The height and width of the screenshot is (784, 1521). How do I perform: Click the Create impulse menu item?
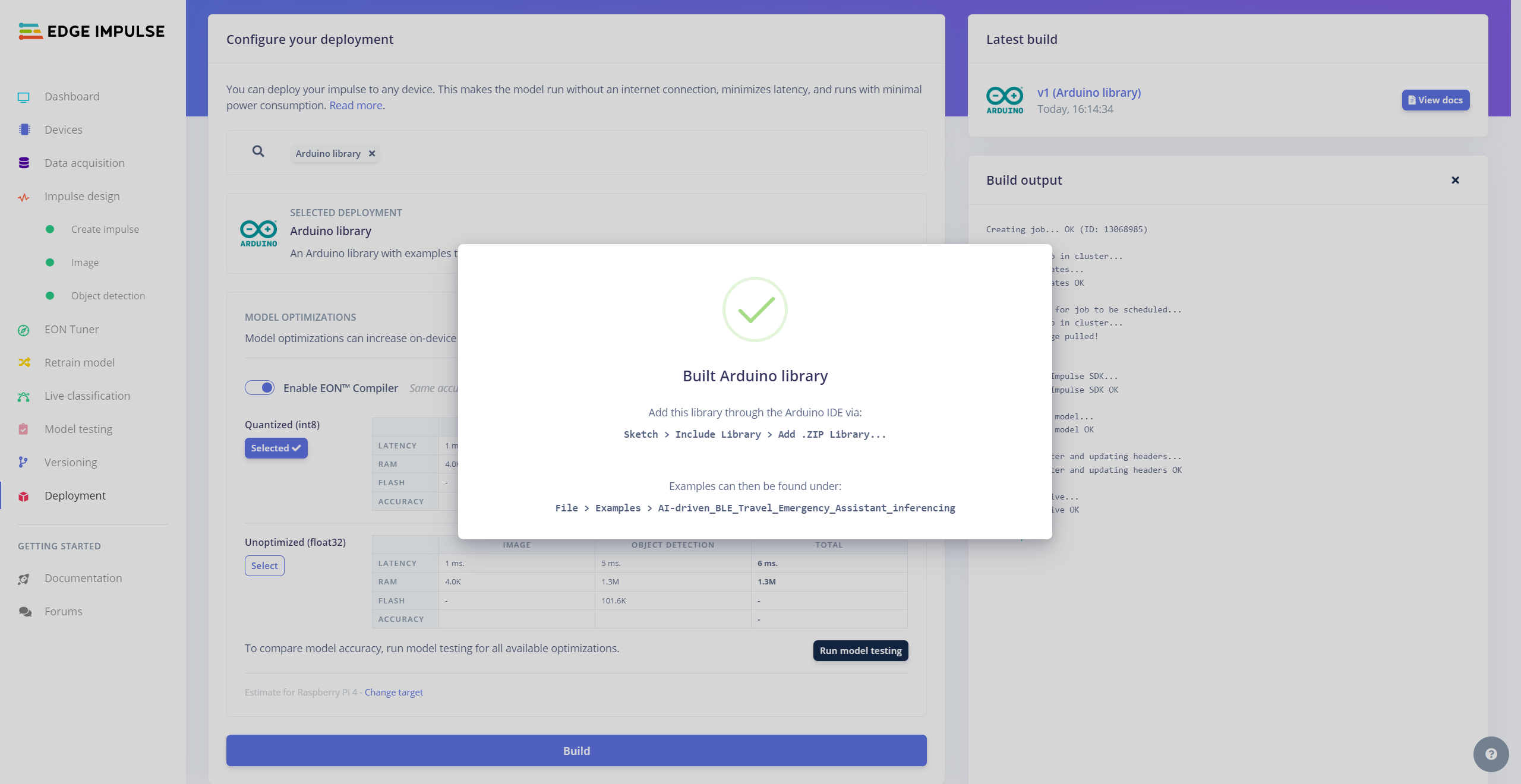tap(105, 229)
